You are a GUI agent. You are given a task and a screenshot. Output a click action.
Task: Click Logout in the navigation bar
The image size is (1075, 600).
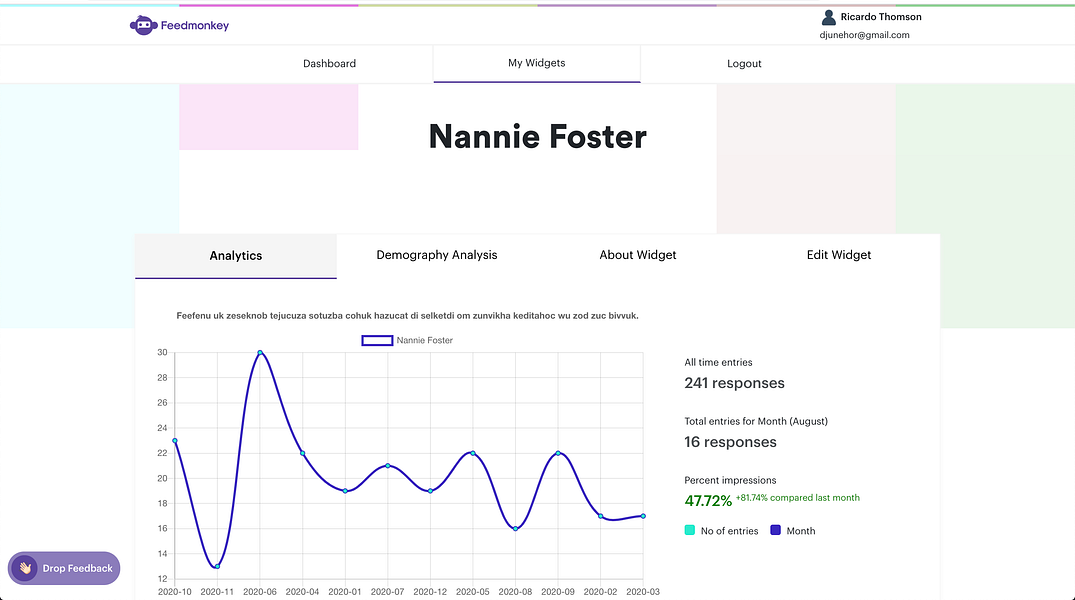click(x=744, y=63)
